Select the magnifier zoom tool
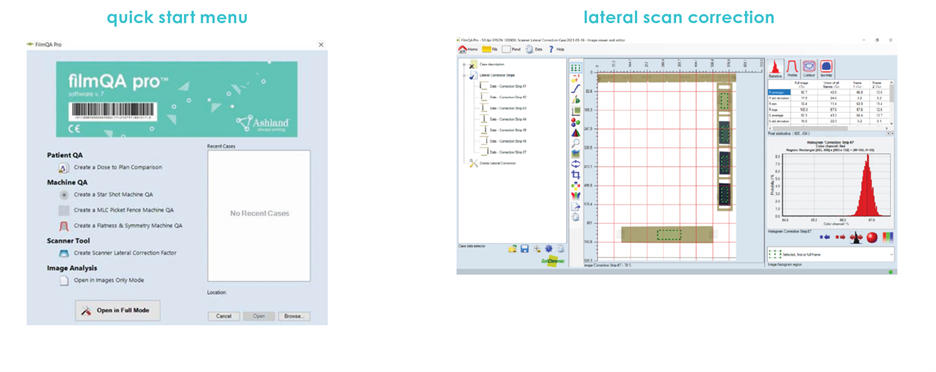936x372 pixels. [575, 143]
